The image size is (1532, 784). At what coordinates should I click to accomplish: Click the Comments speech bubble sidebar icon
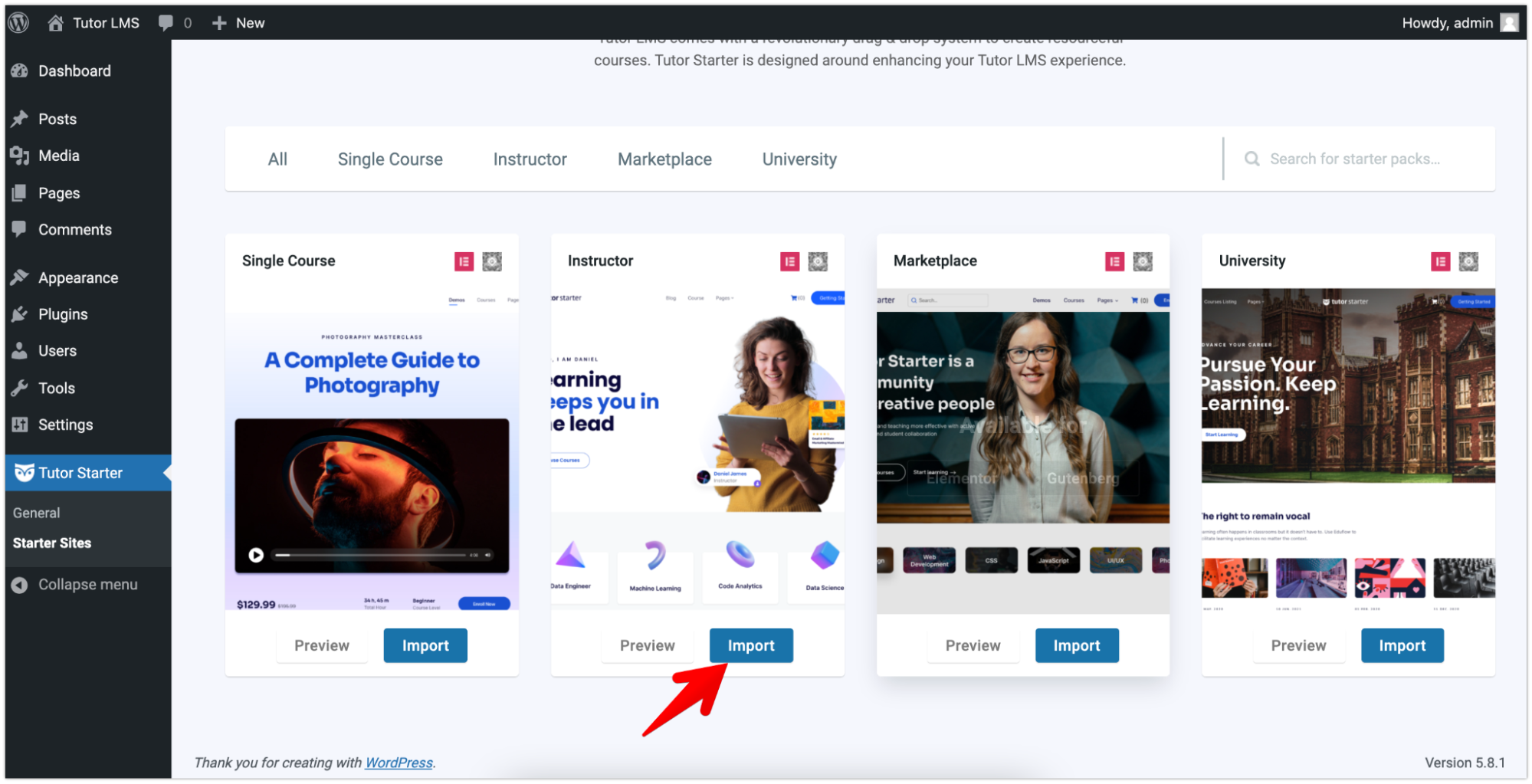[x=20, y=229]
